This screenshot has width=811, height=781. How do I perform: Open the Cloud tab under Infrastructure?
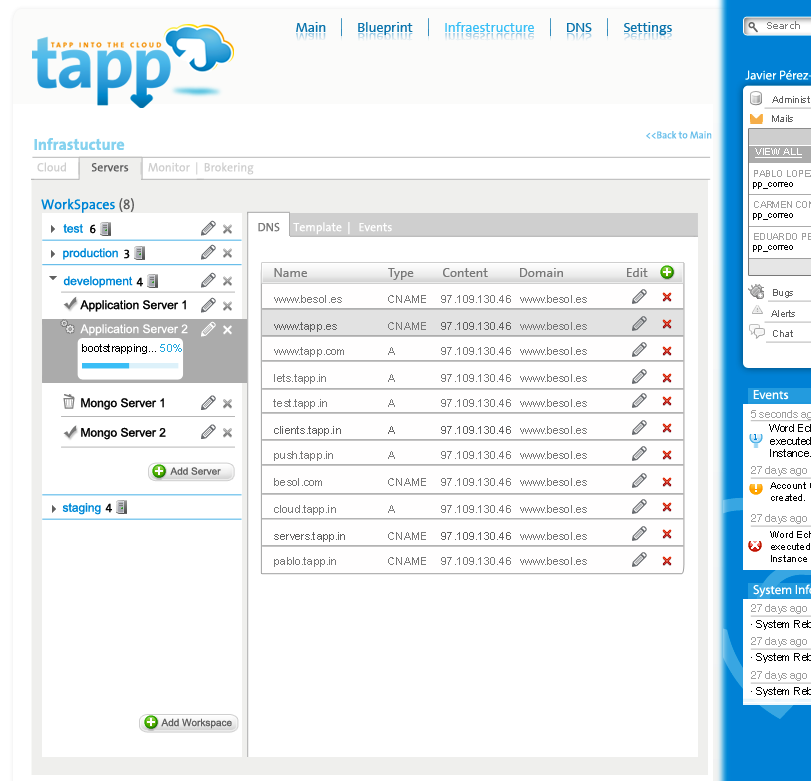pos(52,168)
